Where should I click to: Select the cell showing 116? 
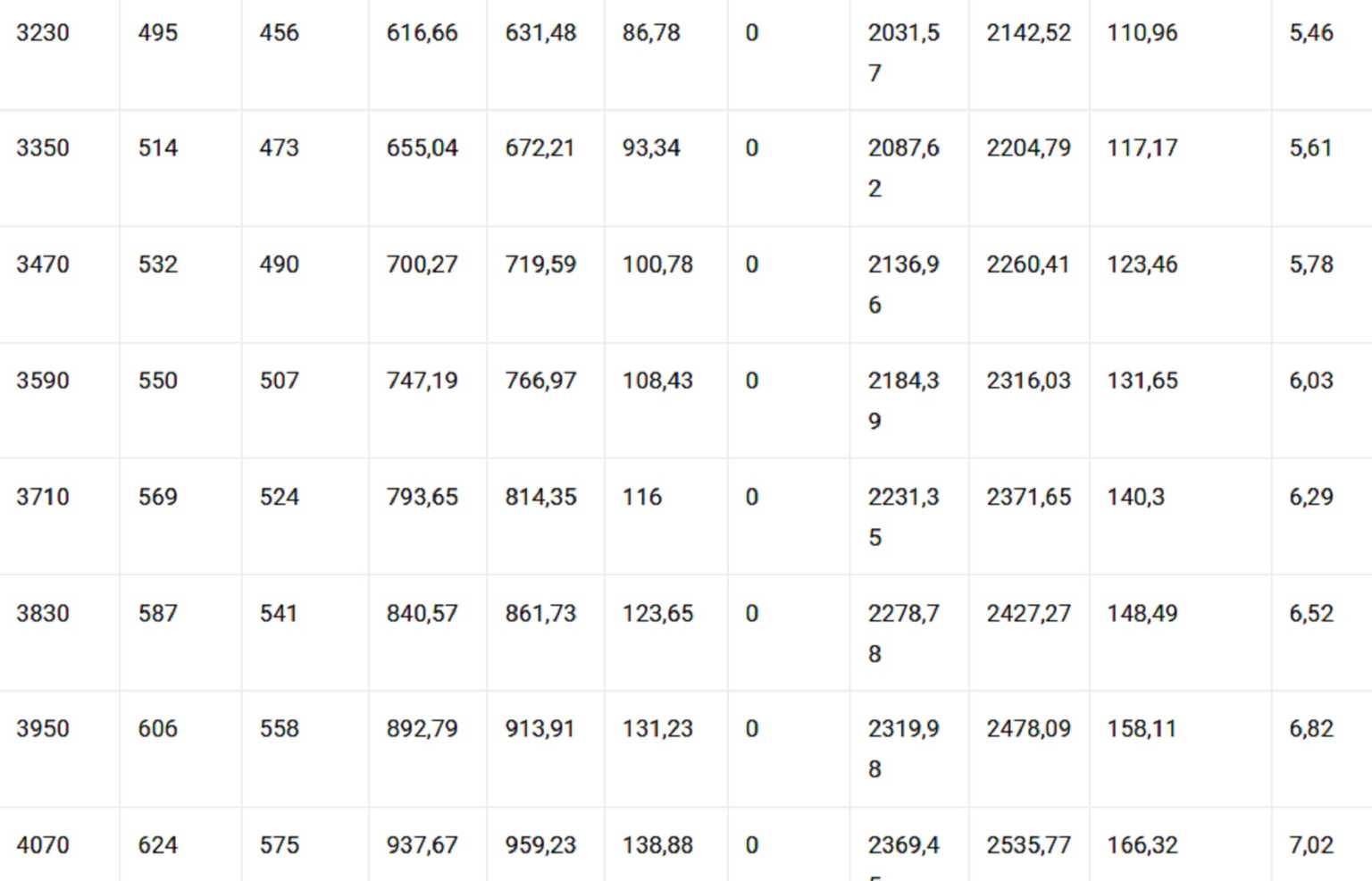pos(642,497)
